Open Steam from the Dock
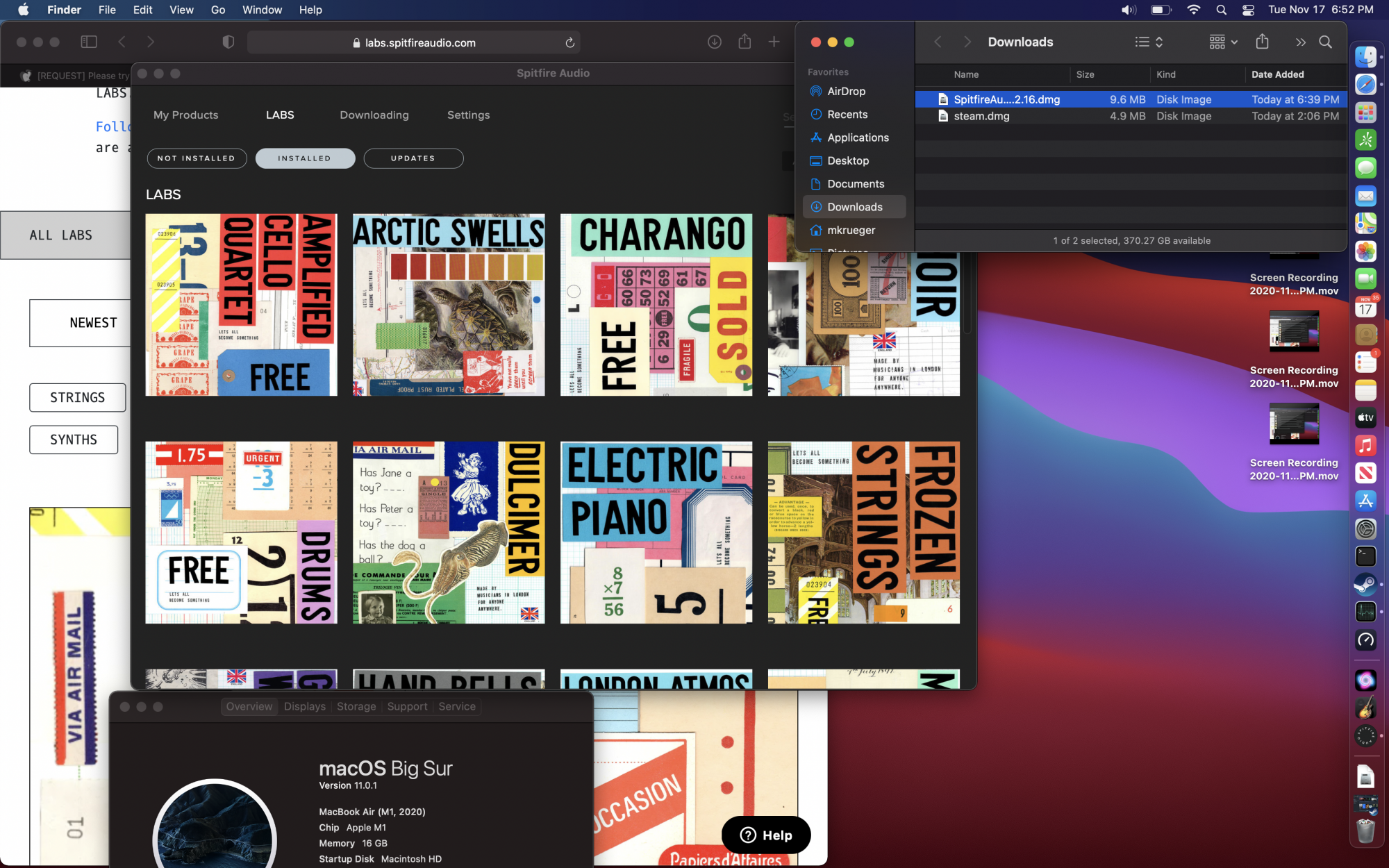 tap(1365, 584)
